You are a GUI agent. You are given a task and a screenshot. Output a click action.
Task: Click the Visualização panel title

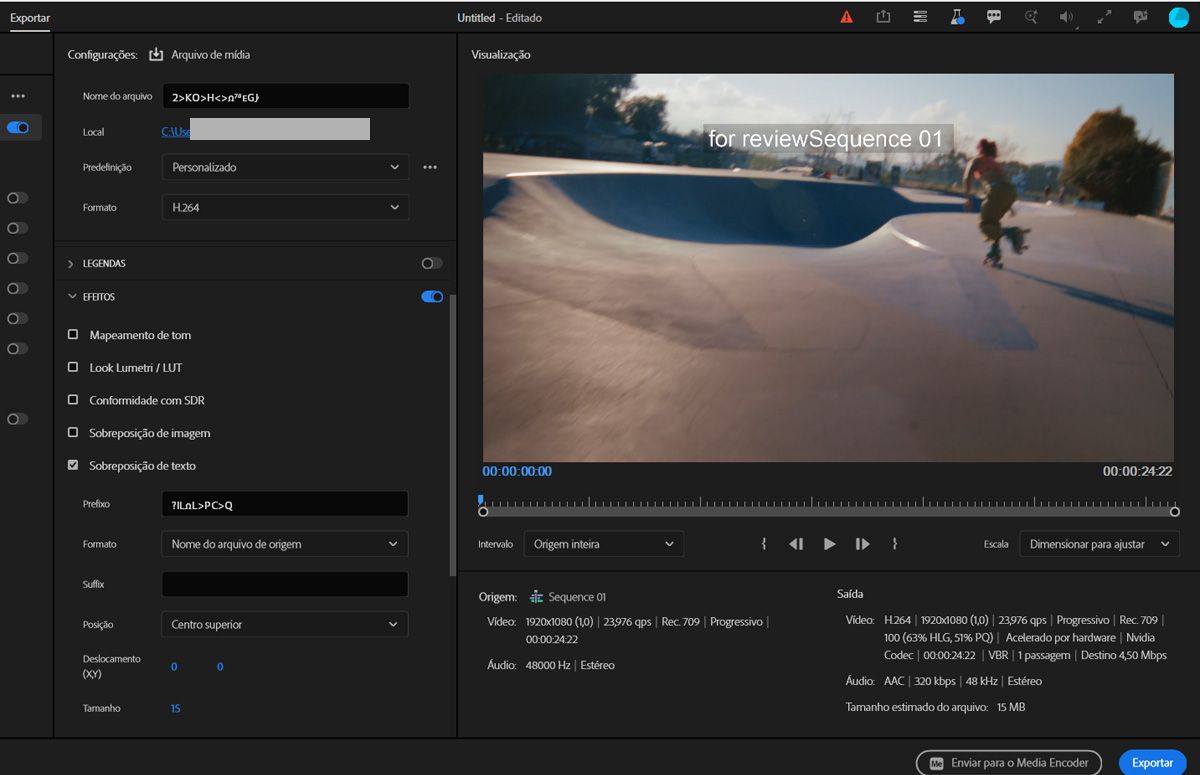[x=501, y=55]
